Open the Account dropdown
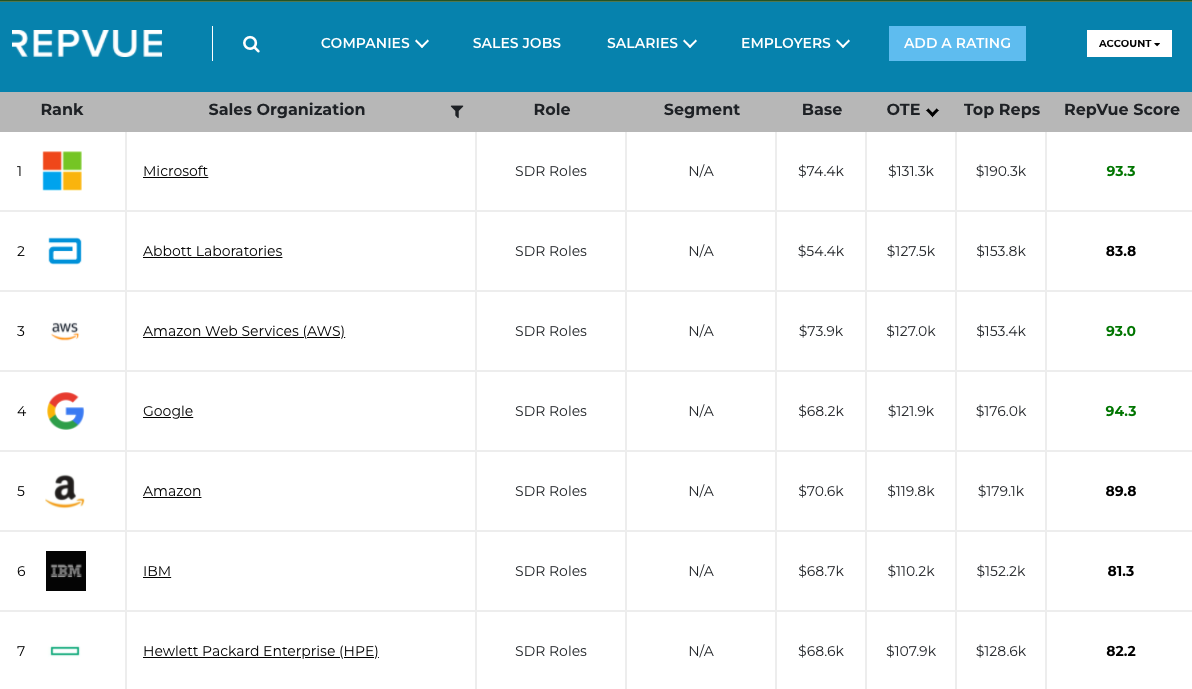 click(x=1129, y=43)
